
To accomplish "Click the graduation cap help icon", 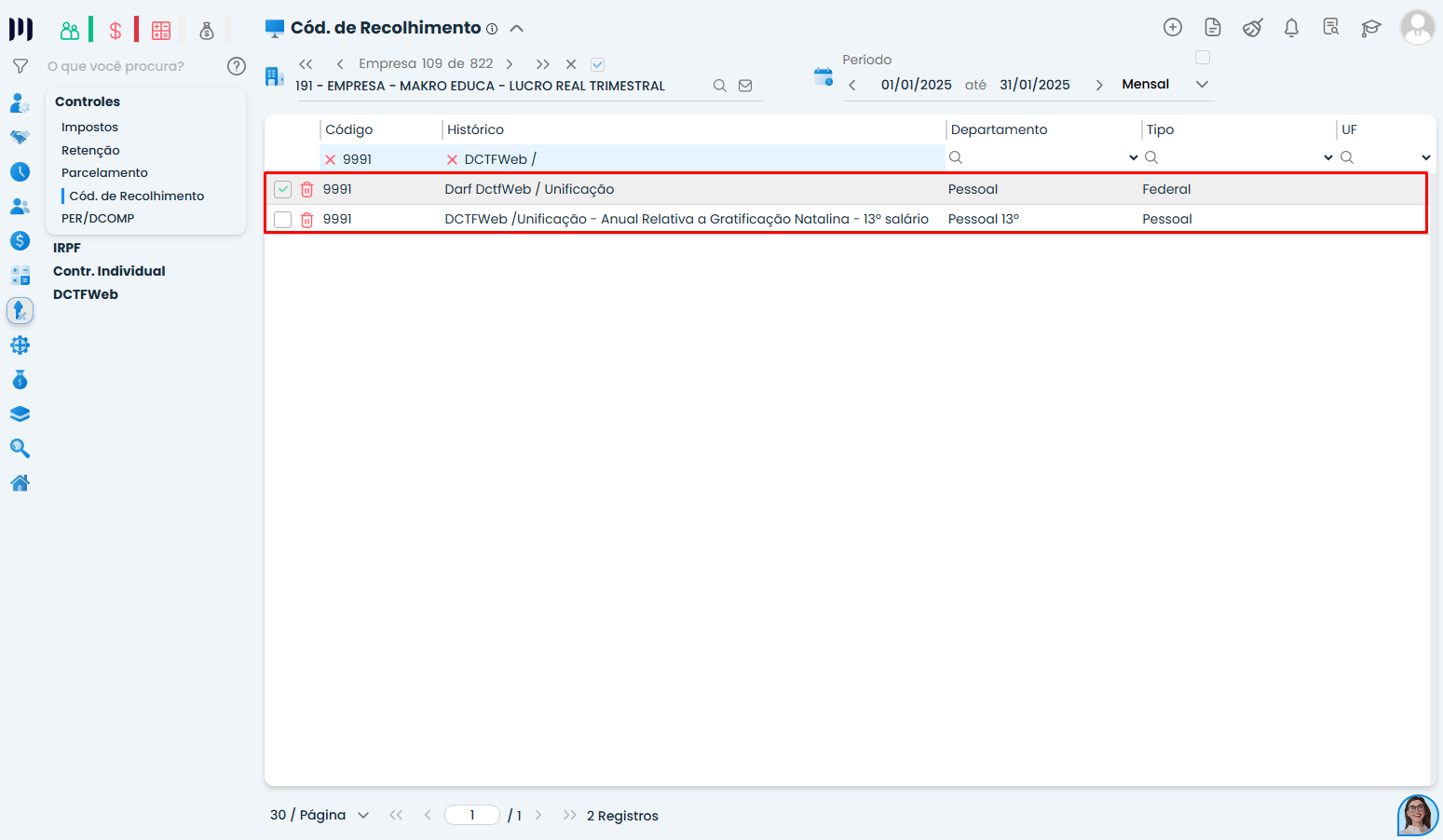I will [x=1370, y=28].
